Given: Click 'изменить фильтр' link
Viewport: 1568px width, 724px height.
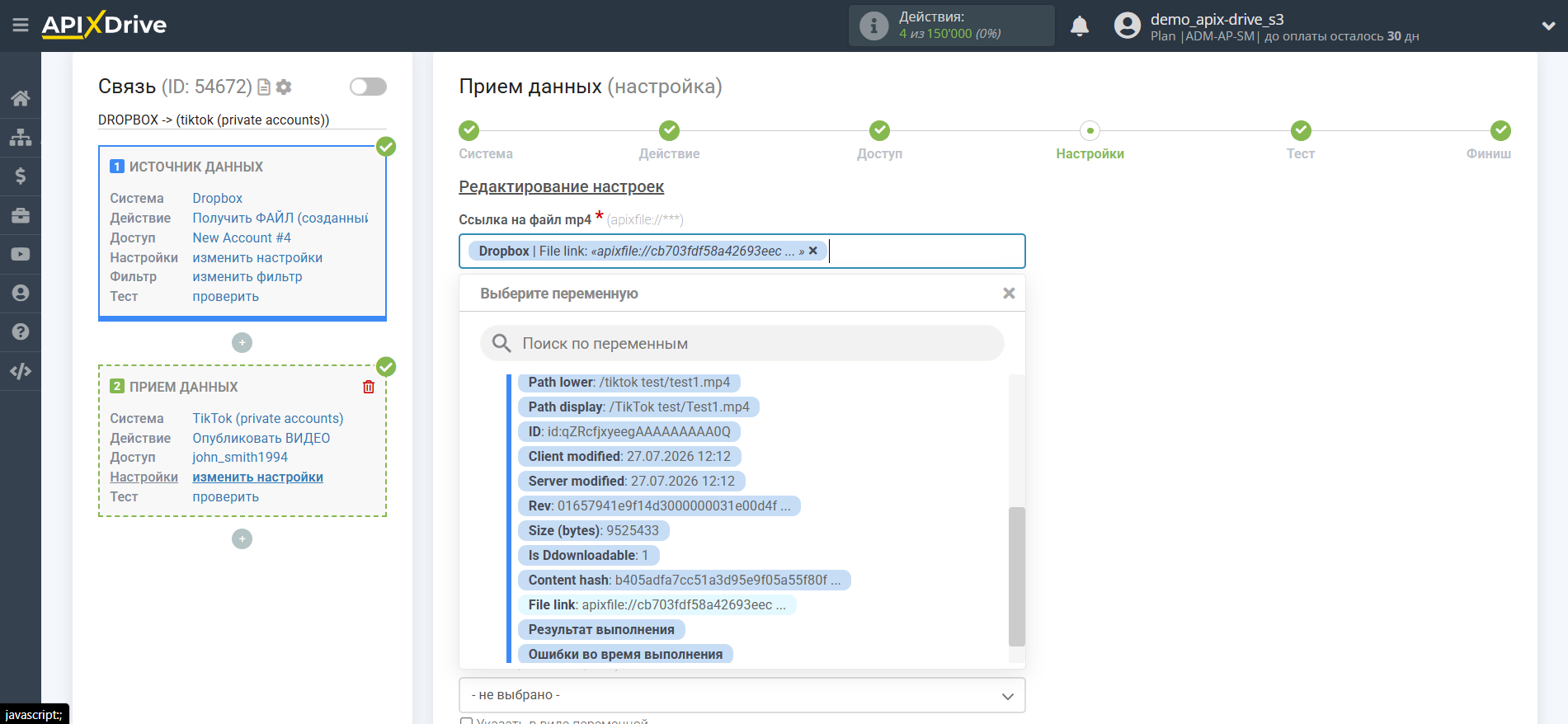Looking at the screenshot, I should click(247, 277).
